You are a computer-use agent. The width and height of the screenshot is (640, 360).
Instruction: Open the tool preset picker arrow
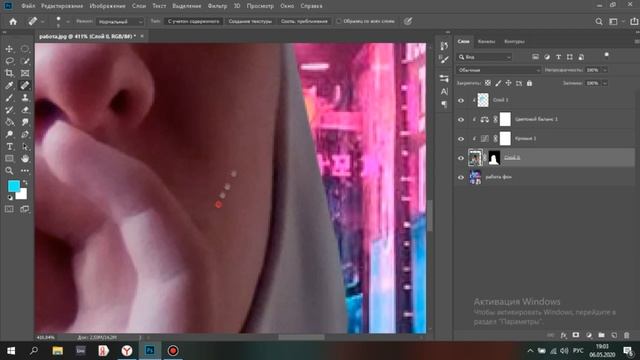43,22
